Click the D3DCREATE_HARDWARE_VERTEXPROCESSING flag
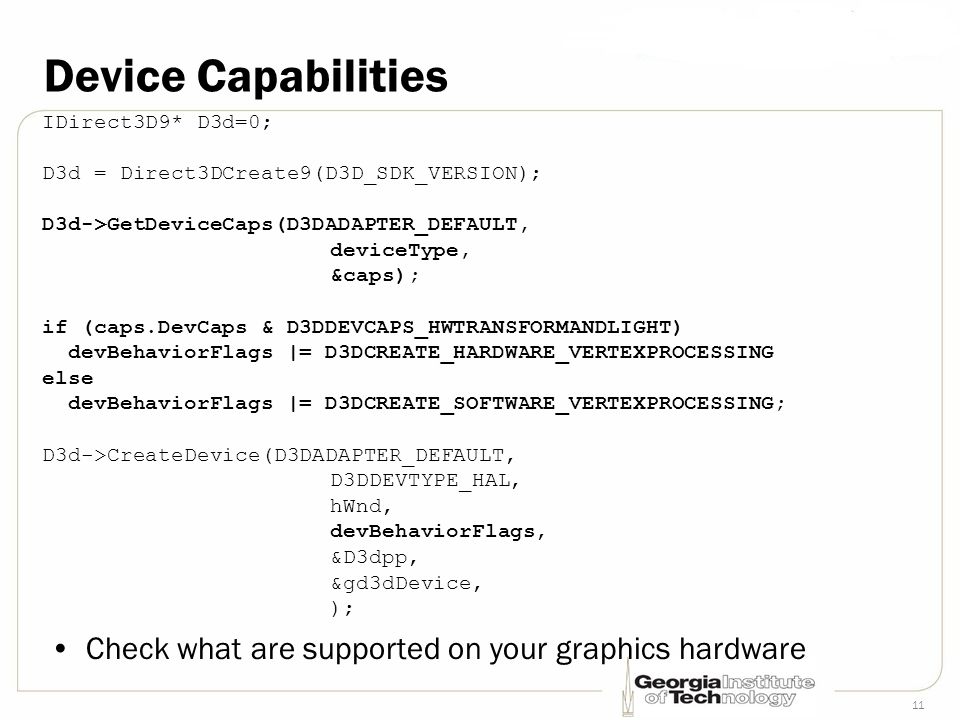960x720 pixels. [549, 353]
